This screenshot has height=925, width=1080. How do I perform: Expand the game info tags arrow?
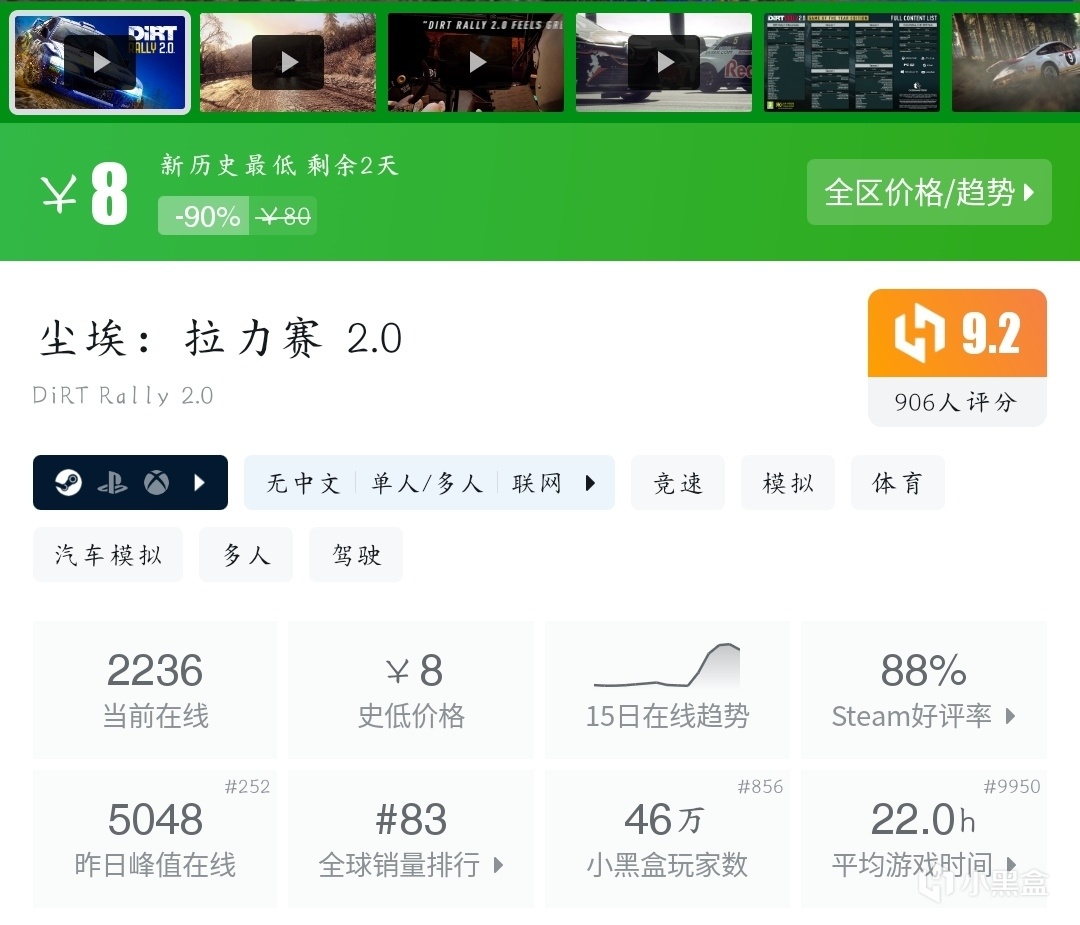click(590, 483)
